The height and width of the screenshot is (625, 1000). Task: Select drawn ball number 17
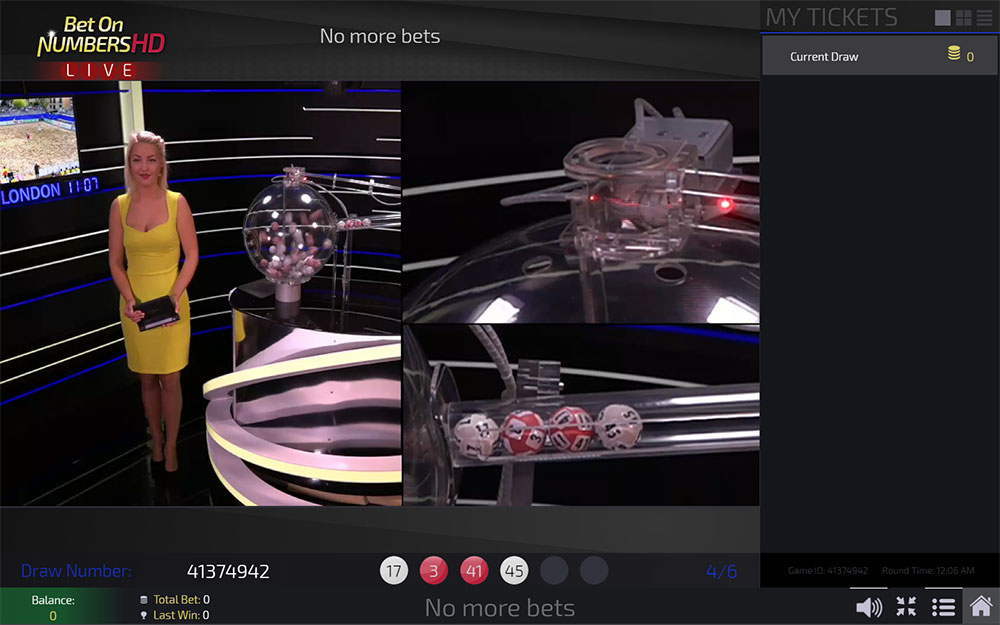click(395, 571)
